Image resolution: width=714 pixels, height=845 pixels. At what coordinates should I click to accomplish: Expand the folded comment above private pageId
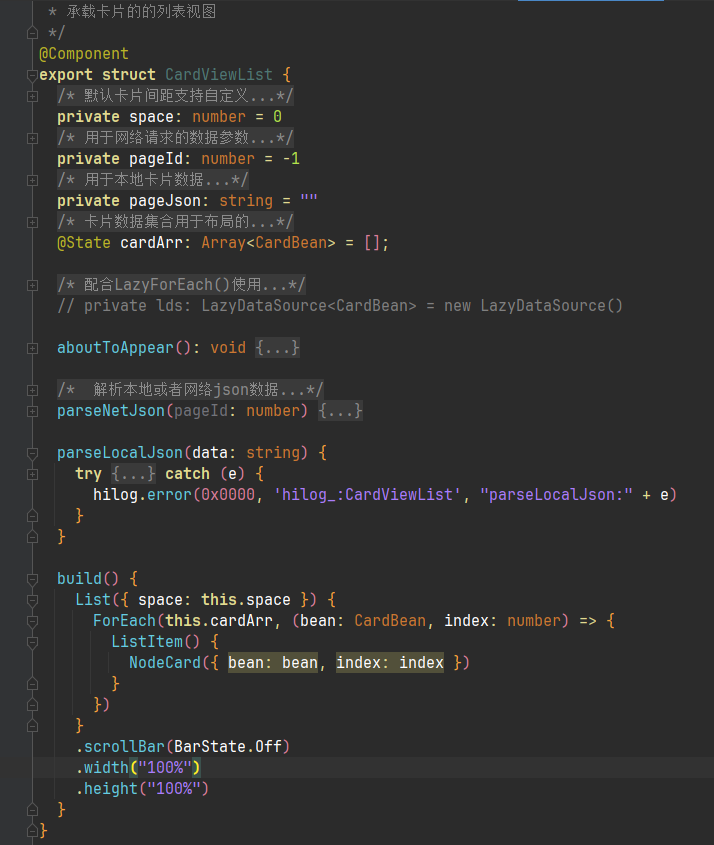[32, 138]
